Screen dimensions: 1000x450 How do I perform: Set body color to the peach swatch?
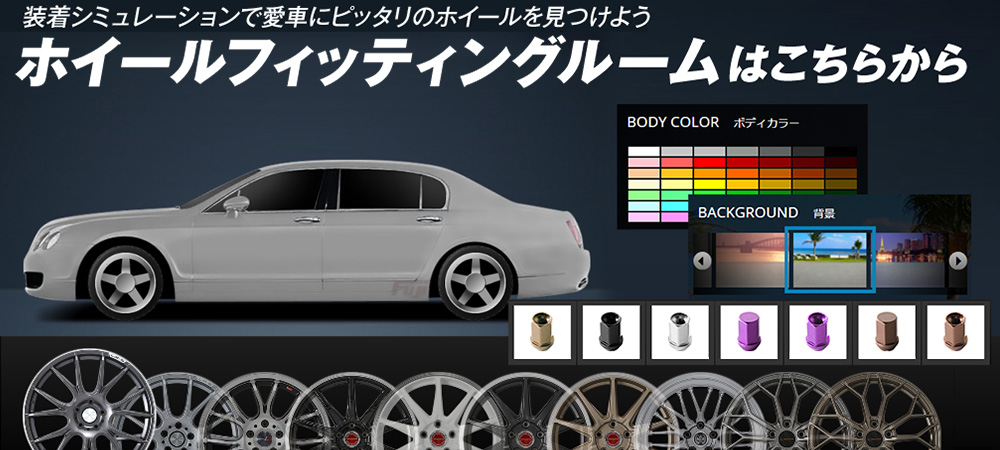click(643, 173)
